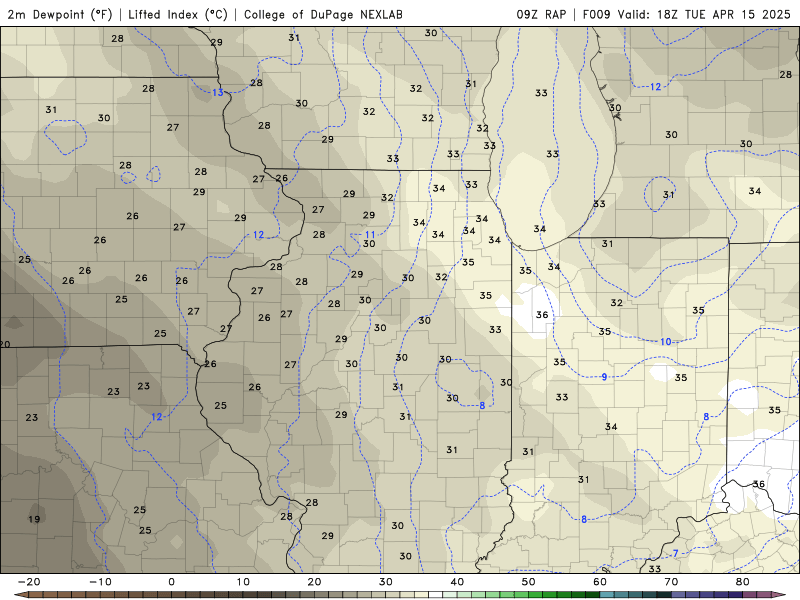Pick the brown segment near -20 on color bar

tap(36, 595)
